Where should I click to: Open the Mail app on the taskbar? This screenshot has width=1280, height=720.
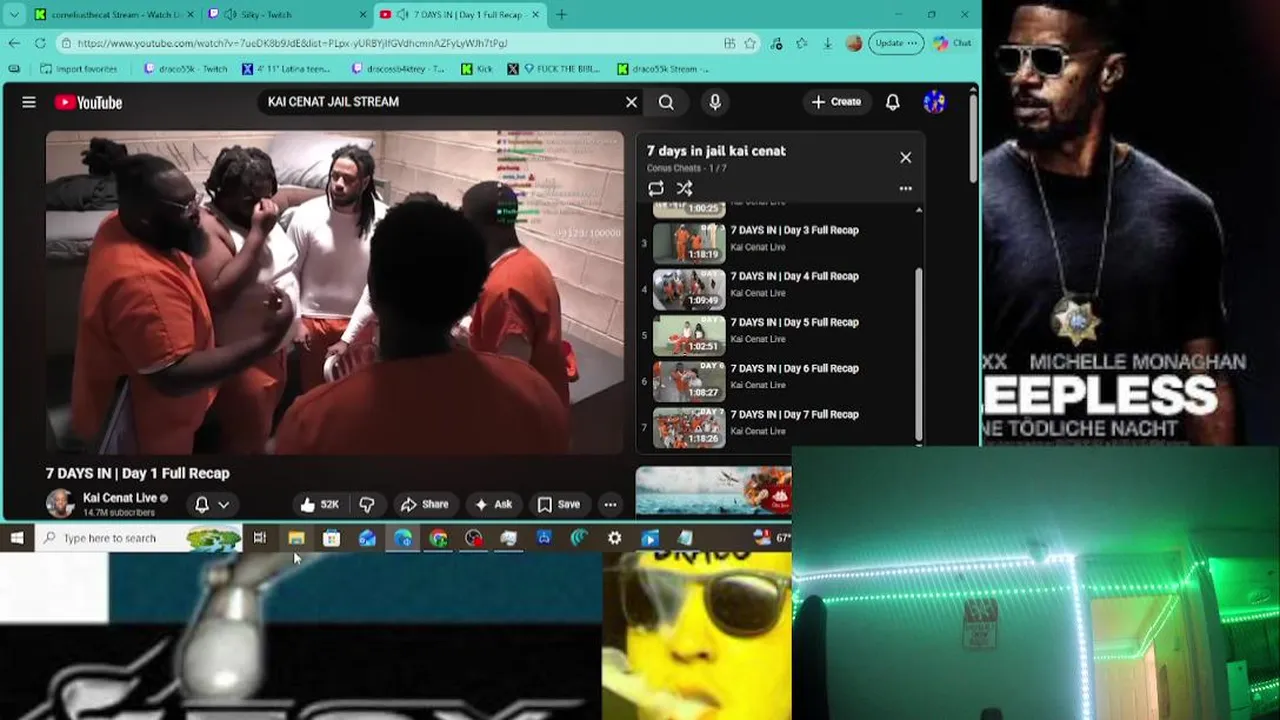pyautogui.click(x=367, y=538)
